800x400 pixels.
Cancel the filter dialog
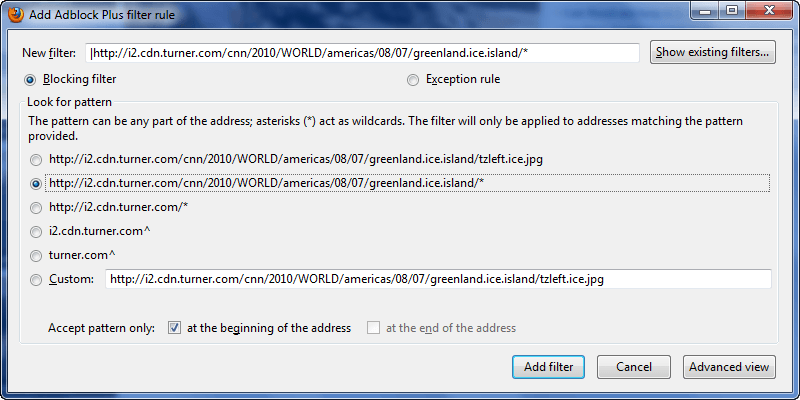[x=634, y=367]
